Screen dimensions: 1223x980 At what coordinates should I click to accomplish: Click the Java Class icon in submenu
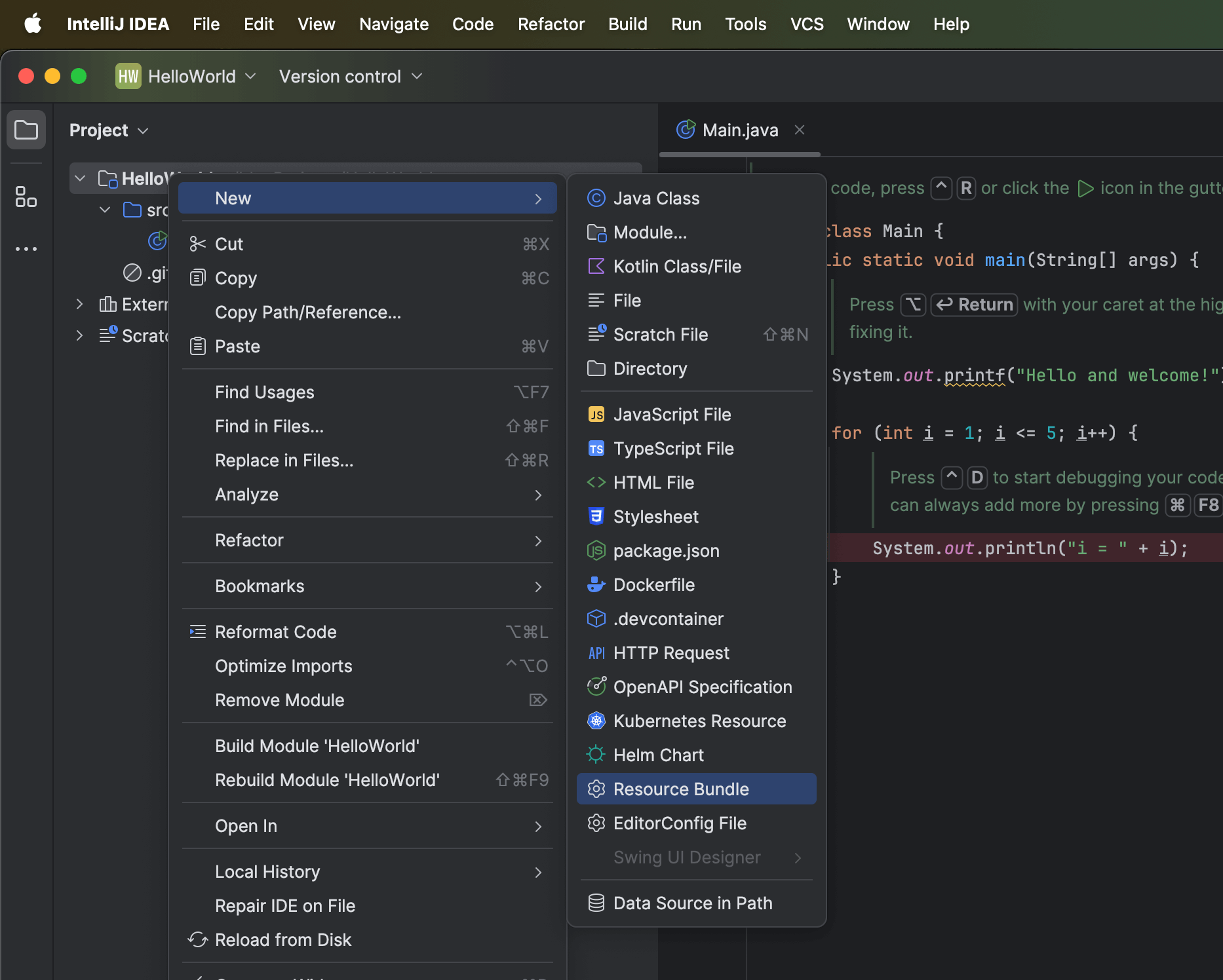(x=596, y=198)
